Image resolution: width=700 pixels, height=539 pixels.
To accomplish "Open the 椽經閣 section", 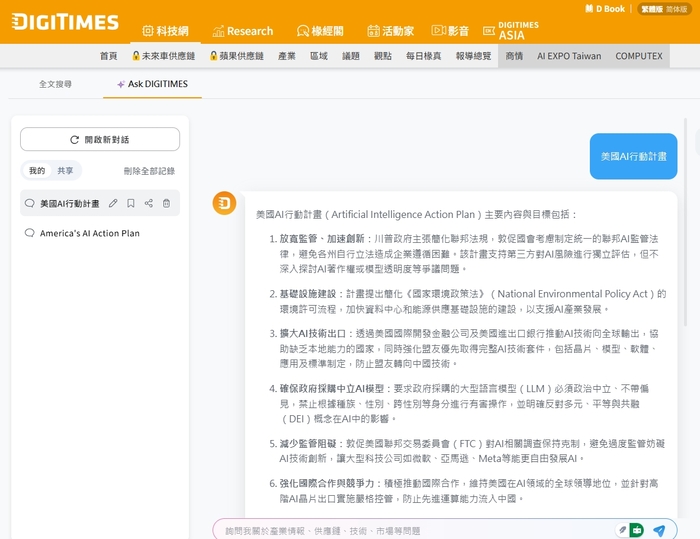I will point(320,31).
